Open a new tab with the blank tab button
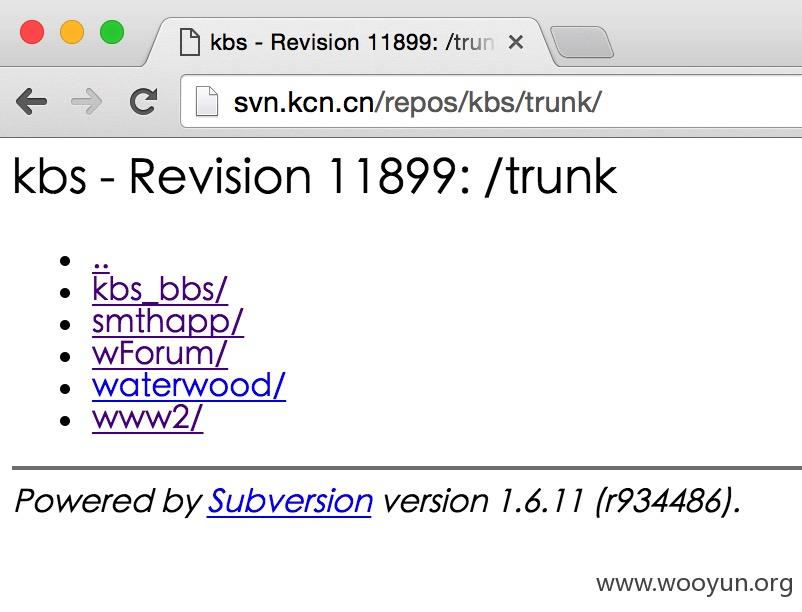This screenshot has height=612, width=802. pyautogui.click(x=582, y=42)
